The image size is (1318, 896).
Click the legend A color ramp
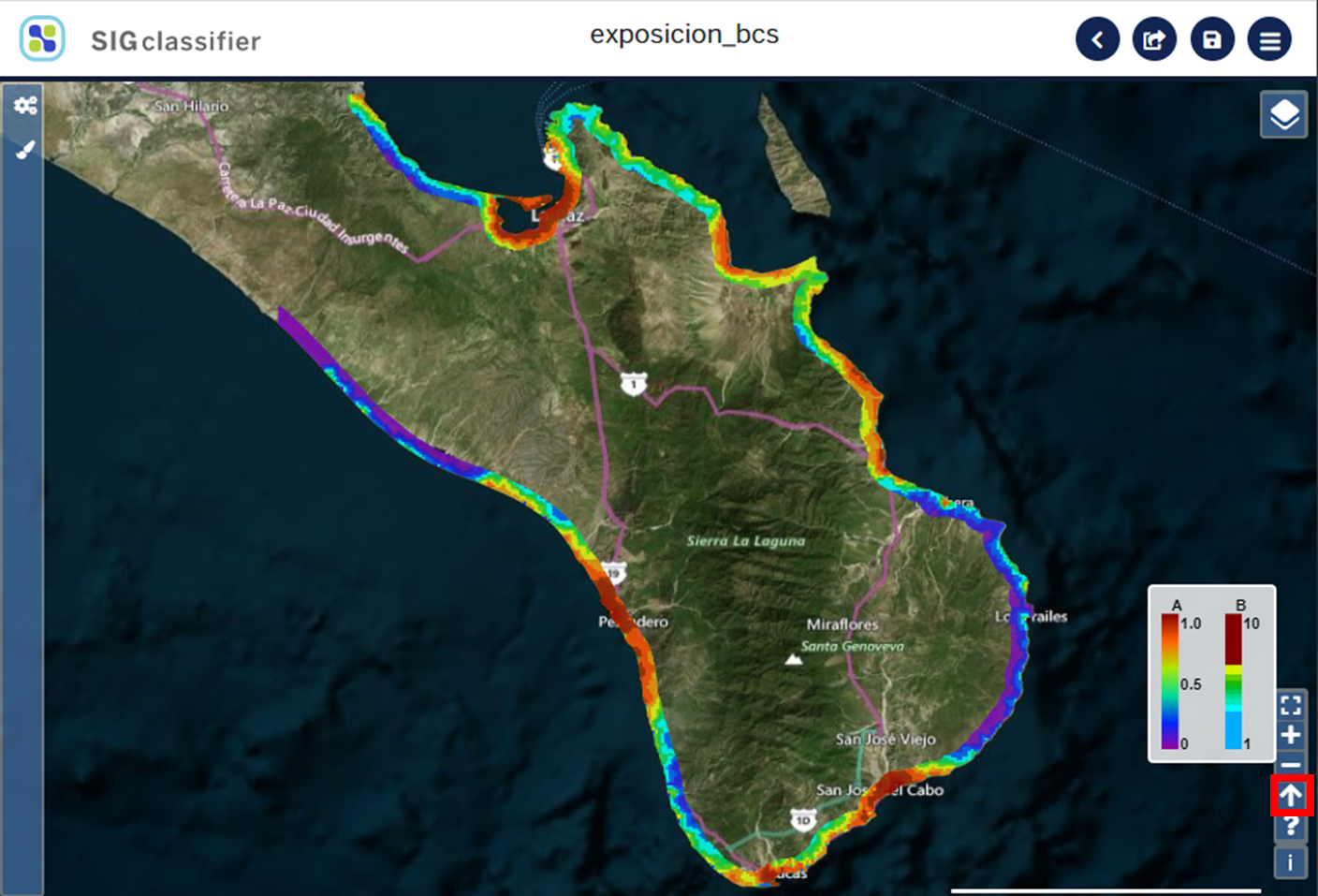click(1170, 682)
